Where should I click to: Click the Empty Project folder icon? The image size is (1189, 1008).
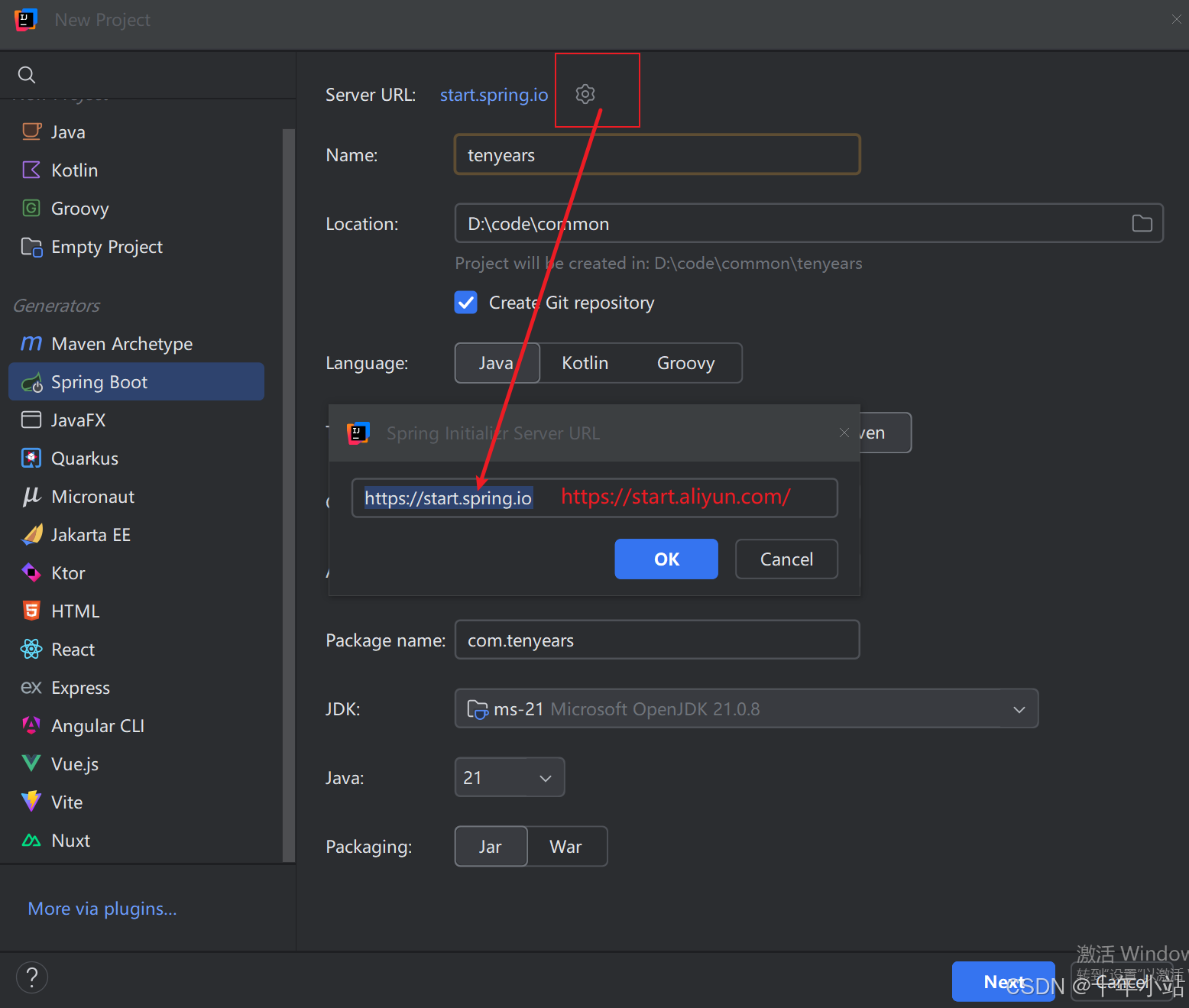31,246
